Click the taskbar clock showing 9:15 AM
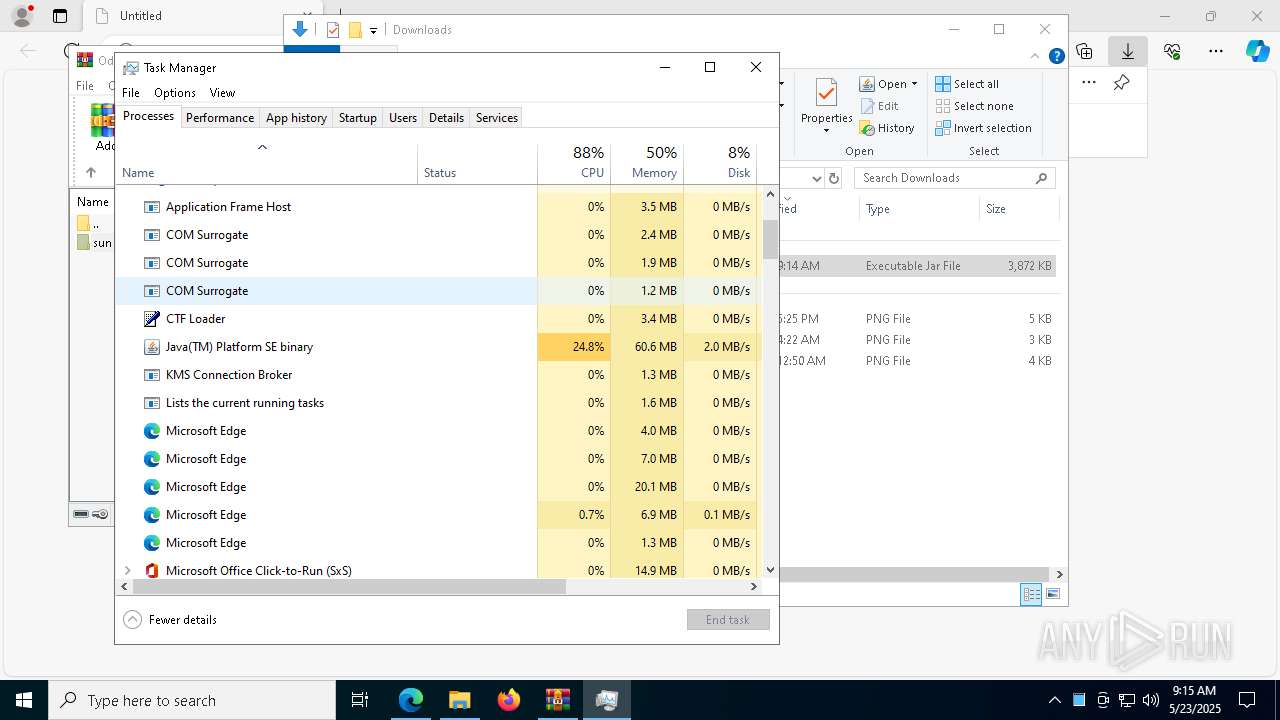Image resolution: width=1280 pixels, height=720 pixels. pos(1193,699)
